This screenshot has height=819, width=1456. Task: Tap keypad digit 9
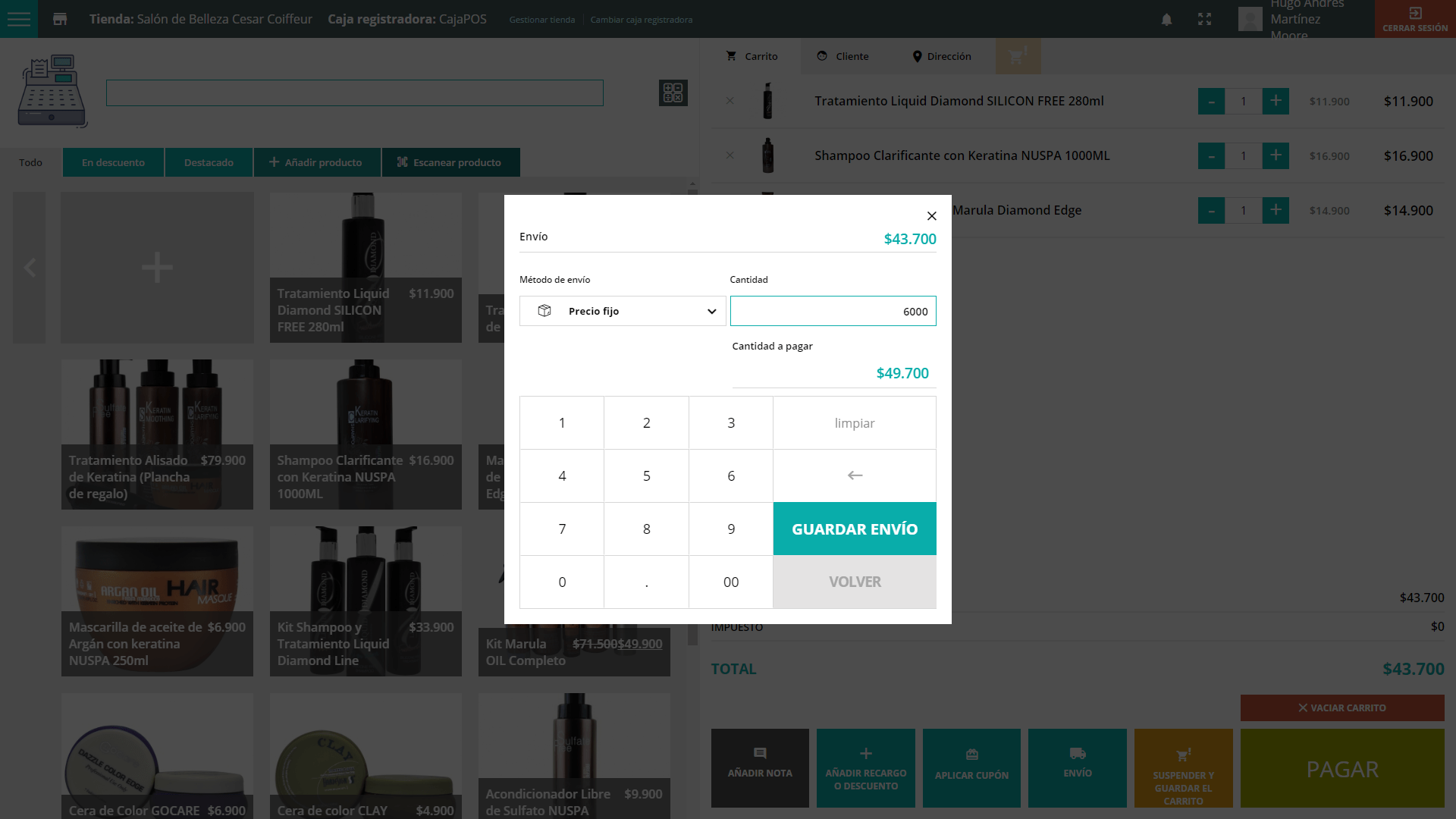click(x=731, y=529)
